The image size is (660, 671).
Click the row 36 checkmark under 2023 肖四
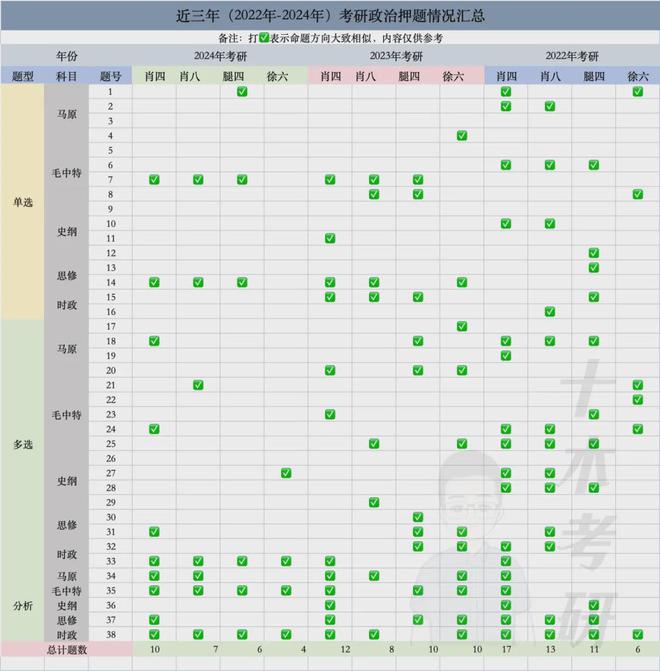pyautogui.click(x=330, y=605)
